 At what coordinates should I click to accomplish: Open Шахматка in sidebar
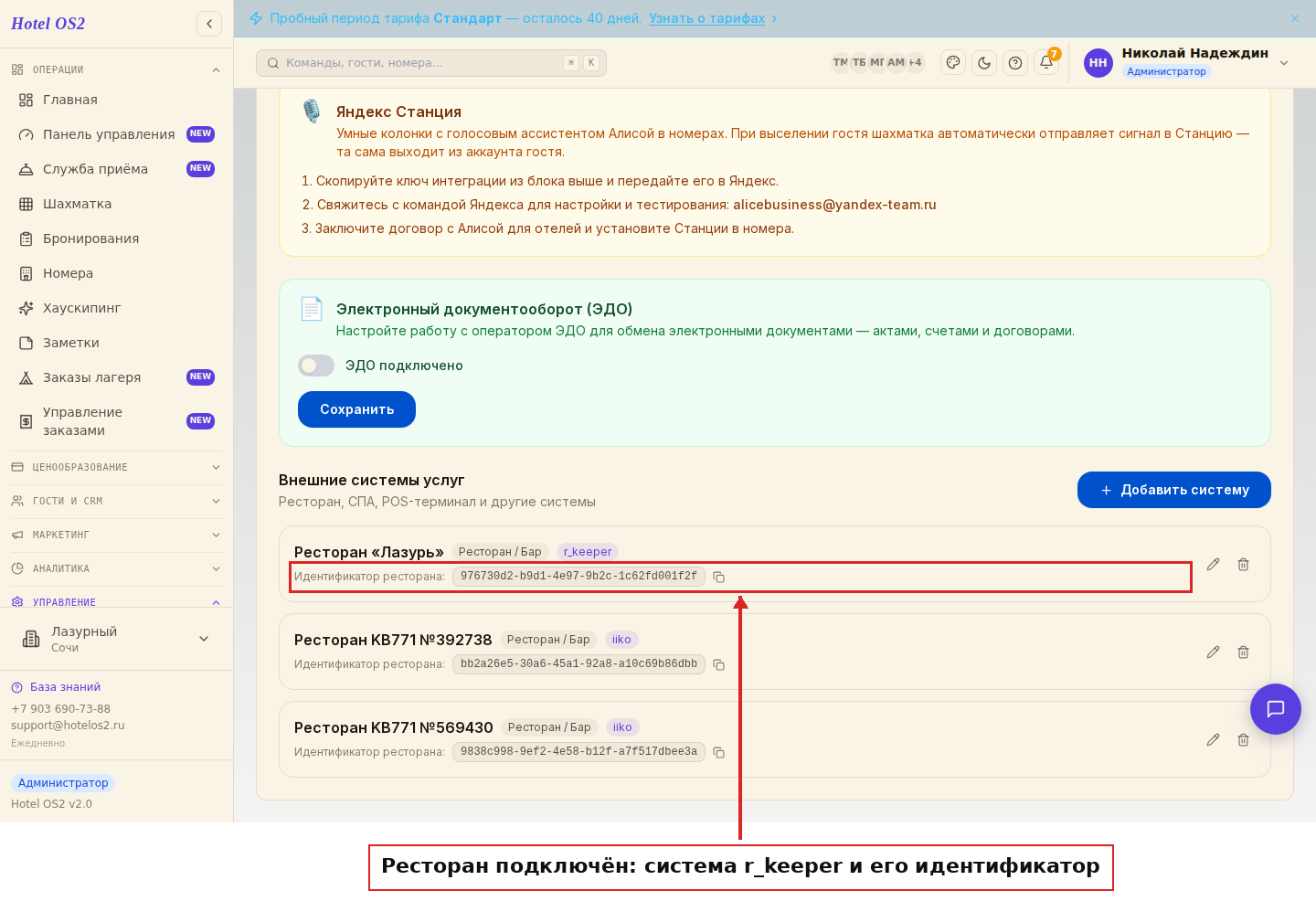[x=116, y=204]
